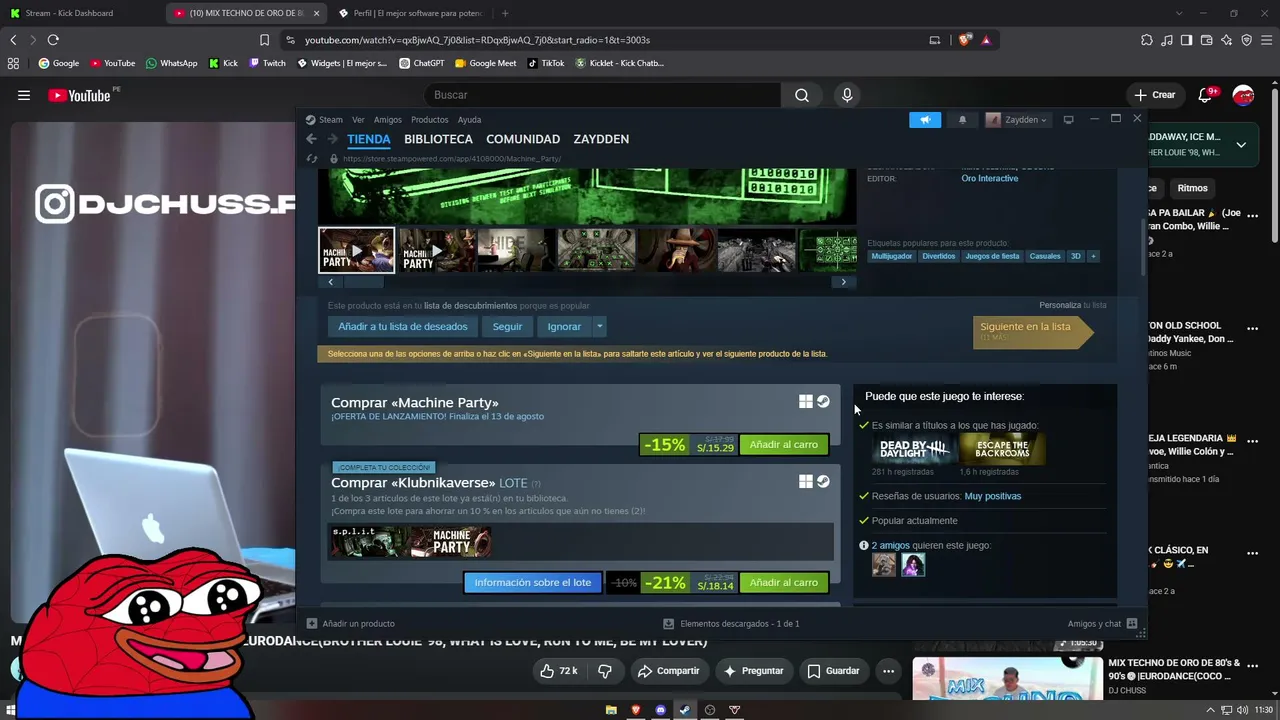Open the Ver menu in Steam
The image size is (1280, 720).
[x=358, y=120]
